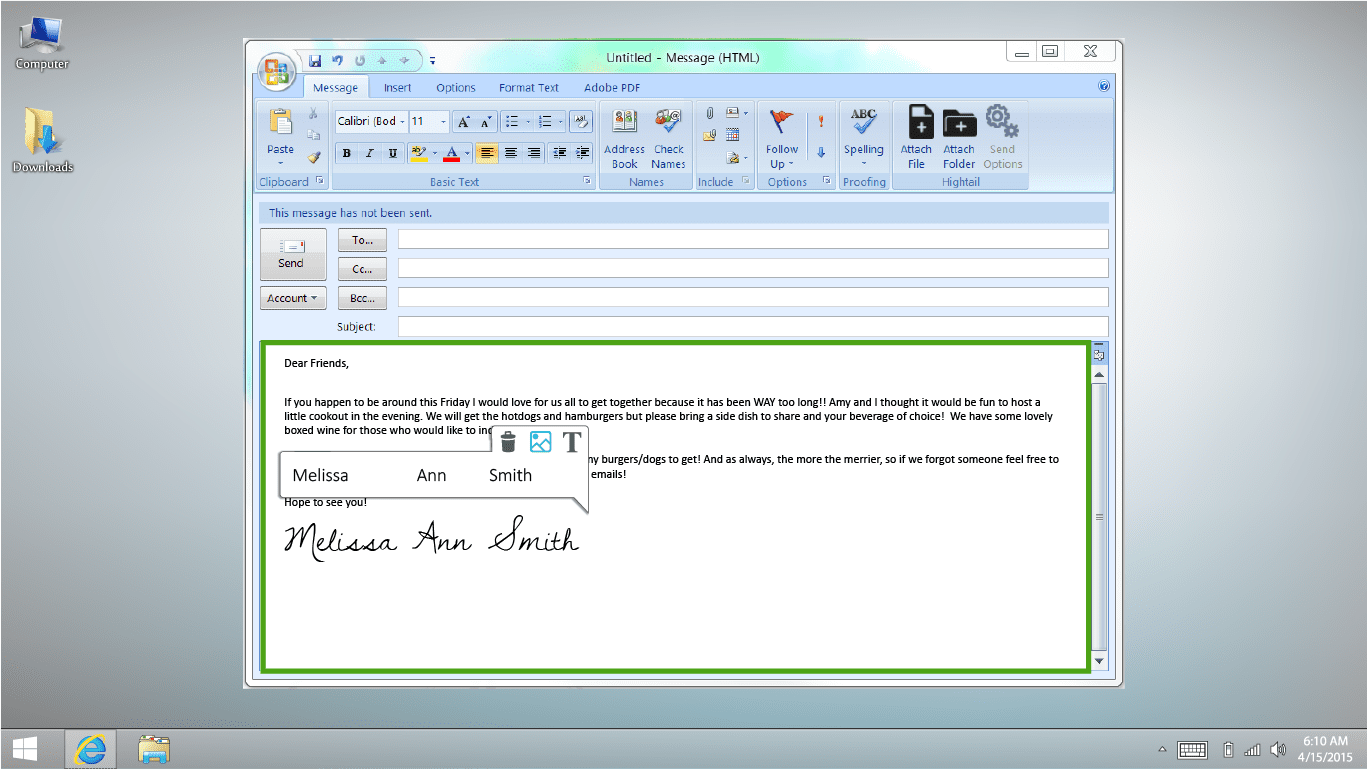Toggle underline formatting
Image resolution: width=1367 pixels, height=769 pixels.
tap(393, 153)
